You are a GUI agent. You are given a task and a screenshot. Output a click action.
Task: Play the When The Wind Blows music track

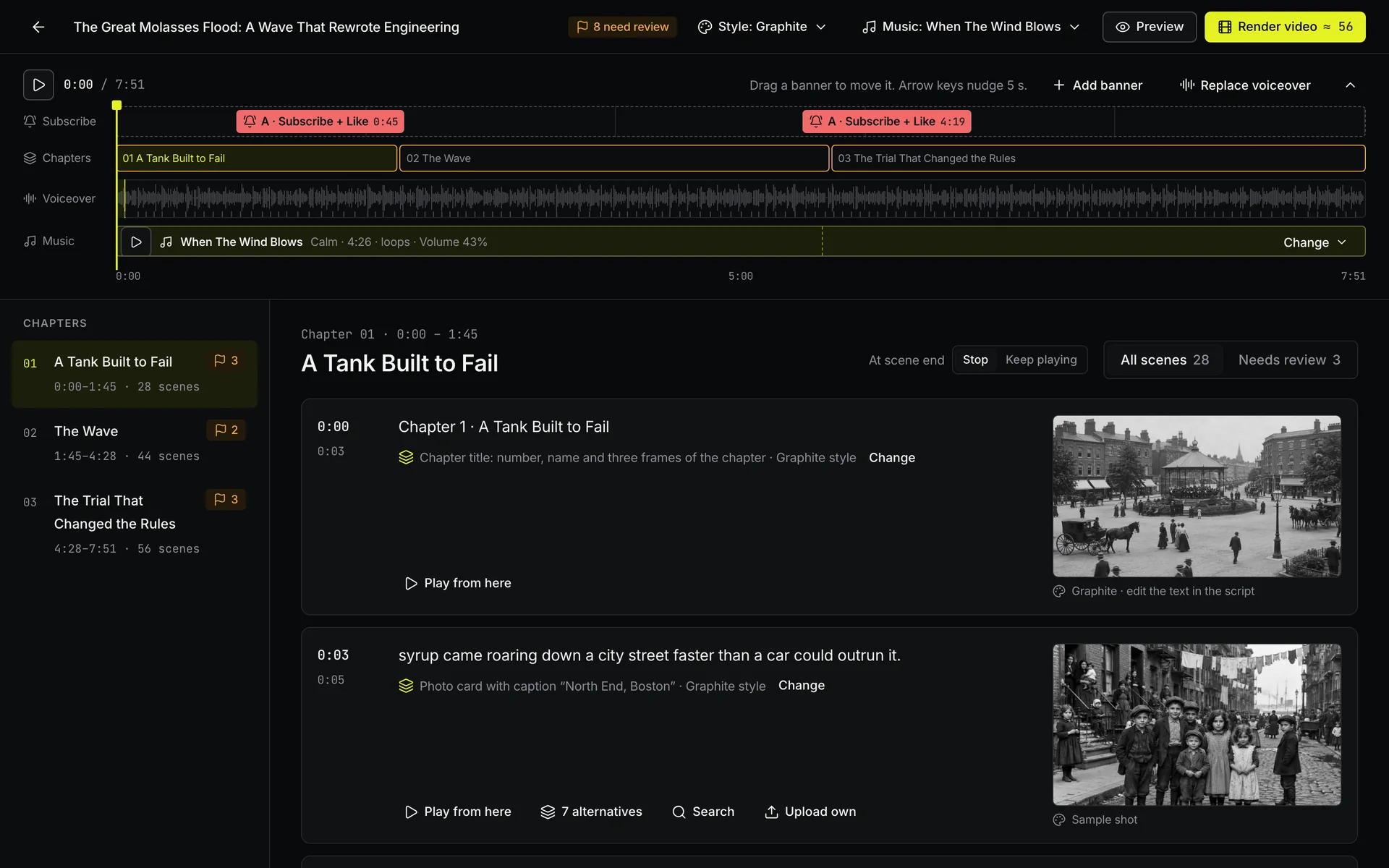pyautogui.click(x=136, y=242)
